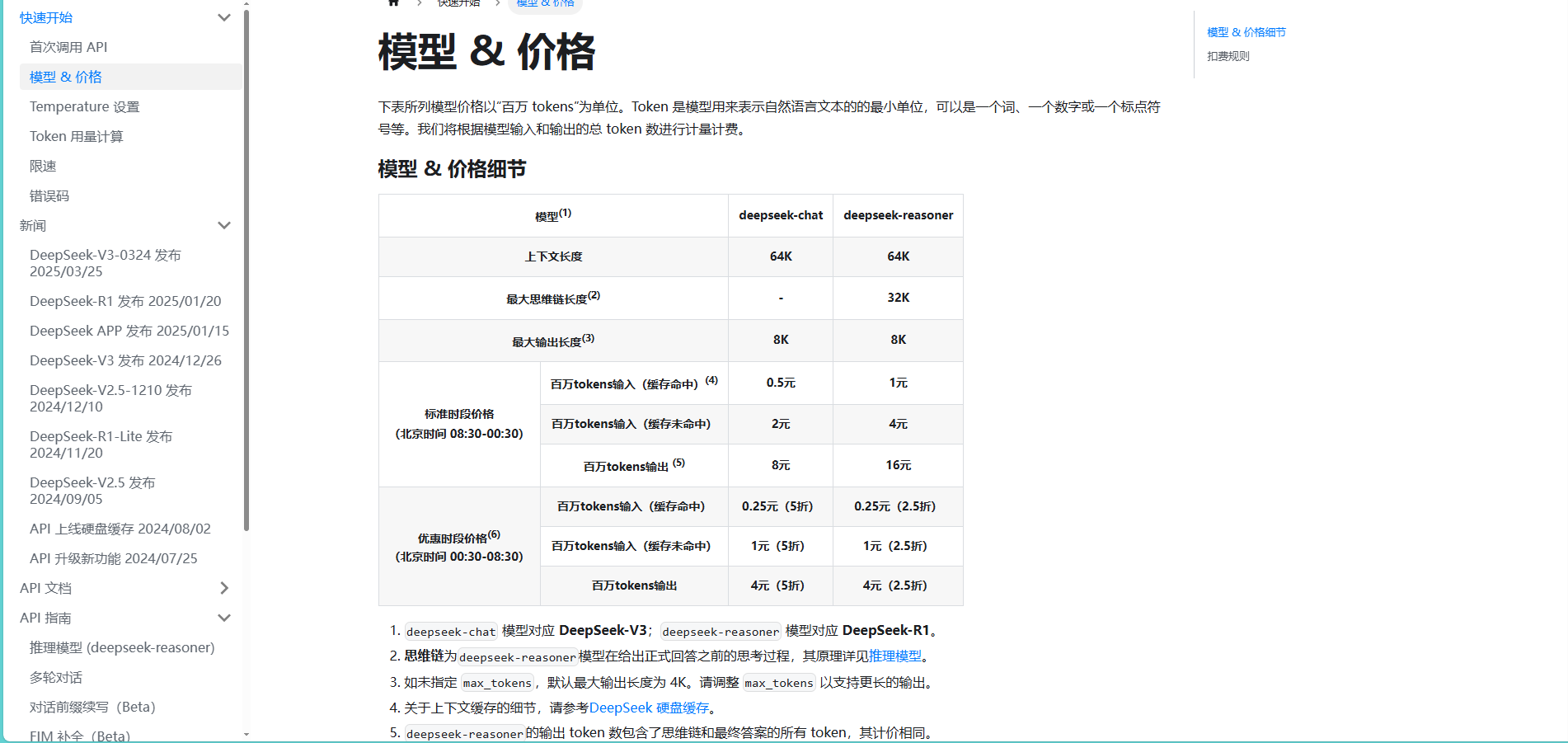The image size is (1568, 743).
Task: Open the Token 用量计算 page
Action: point(77,136)
